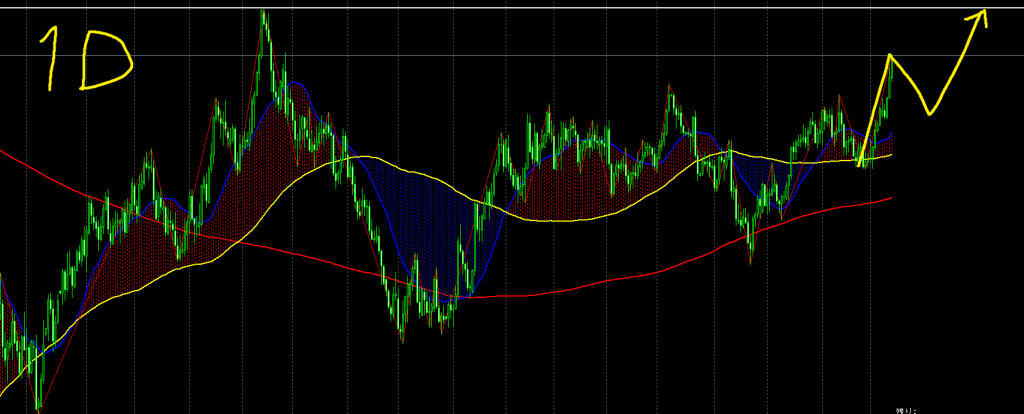Click the mid-chart double-bottom candle low
1024x414 pixels.
click(403, 338)
